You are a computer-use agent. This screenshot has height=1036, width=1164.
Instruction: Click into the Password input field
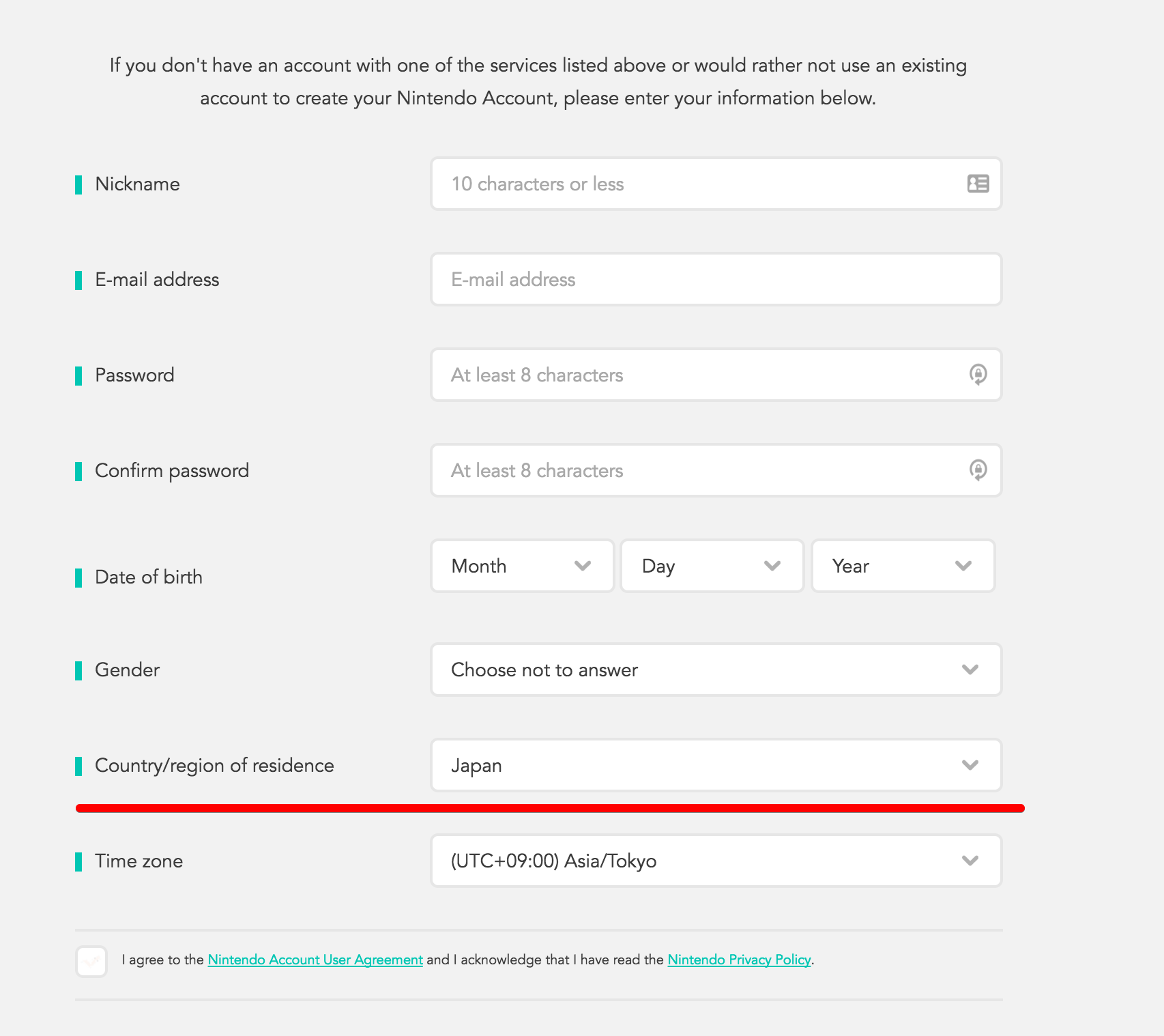(716, 375)
